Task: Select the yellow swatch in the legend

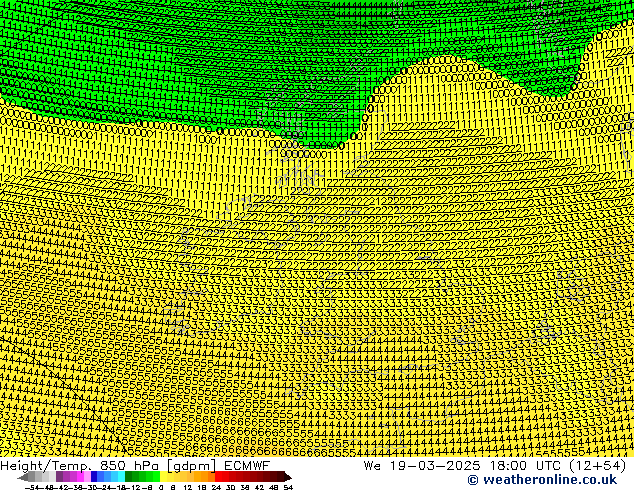Action: [170, 477]
